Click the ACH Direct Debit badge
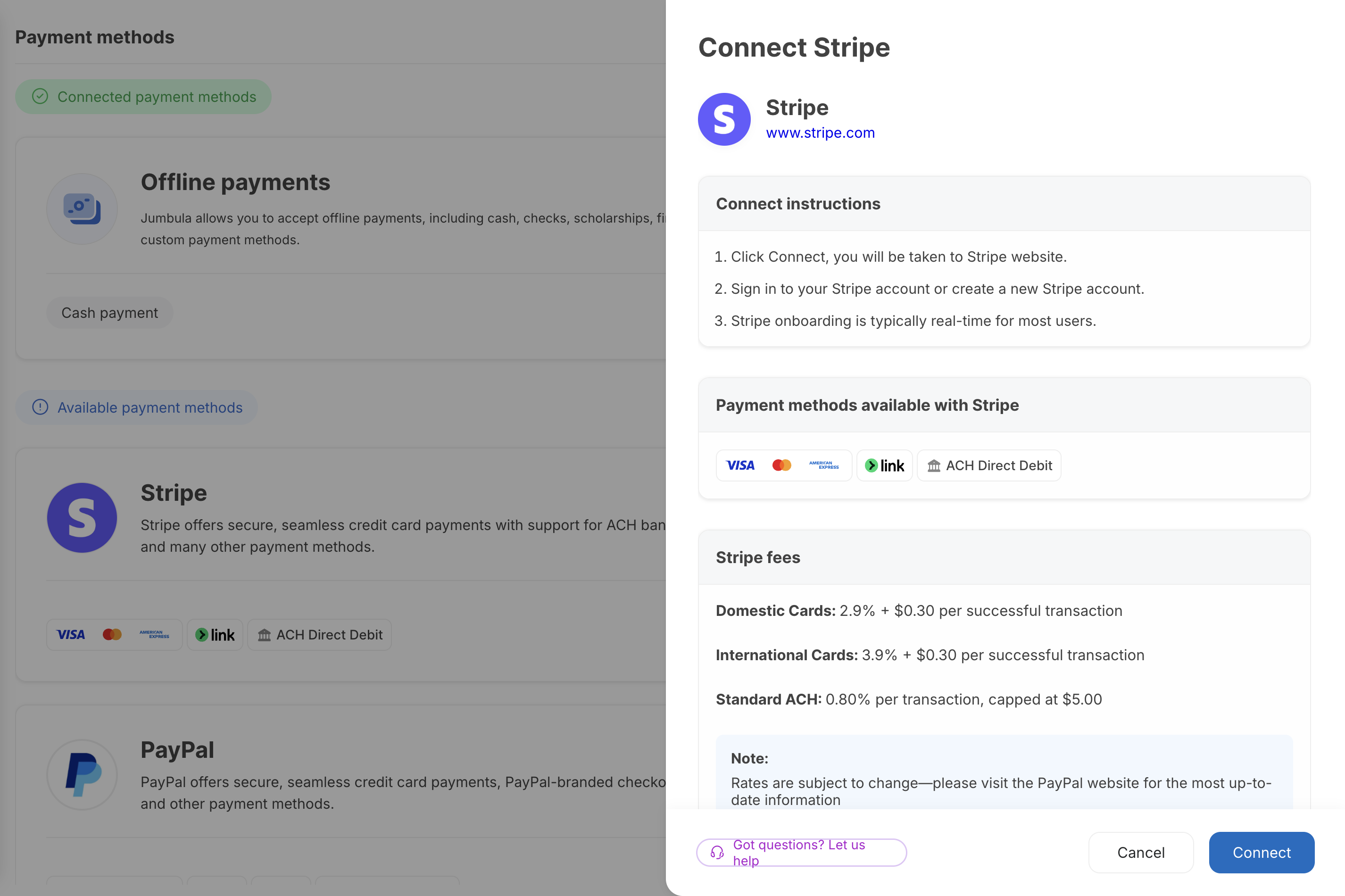This screenshot has height=896, width=1345. click(x=989, y=465)
